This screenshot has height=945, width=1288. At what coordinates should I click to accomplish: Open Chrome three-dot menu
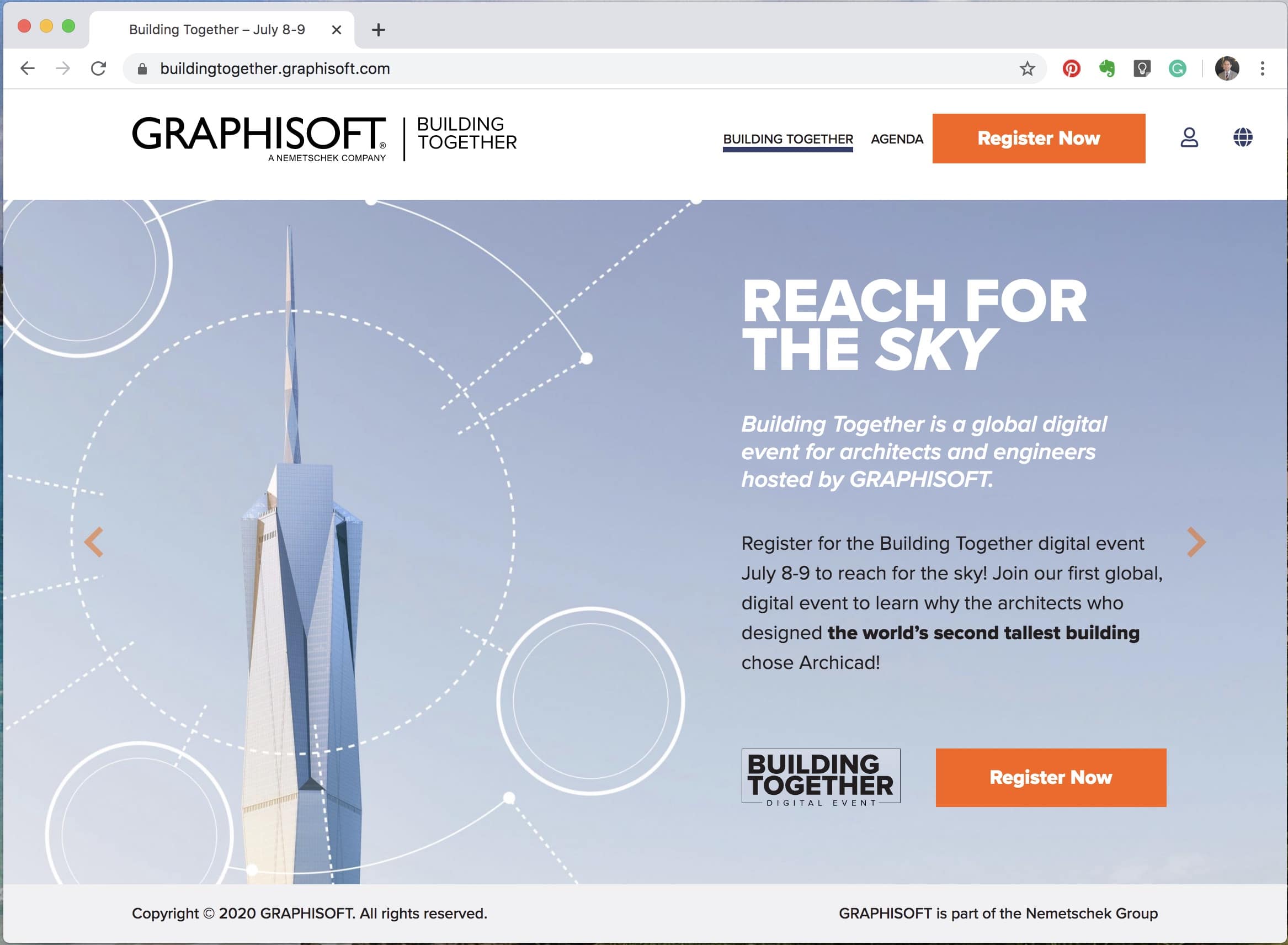[x=1262, y=68]
